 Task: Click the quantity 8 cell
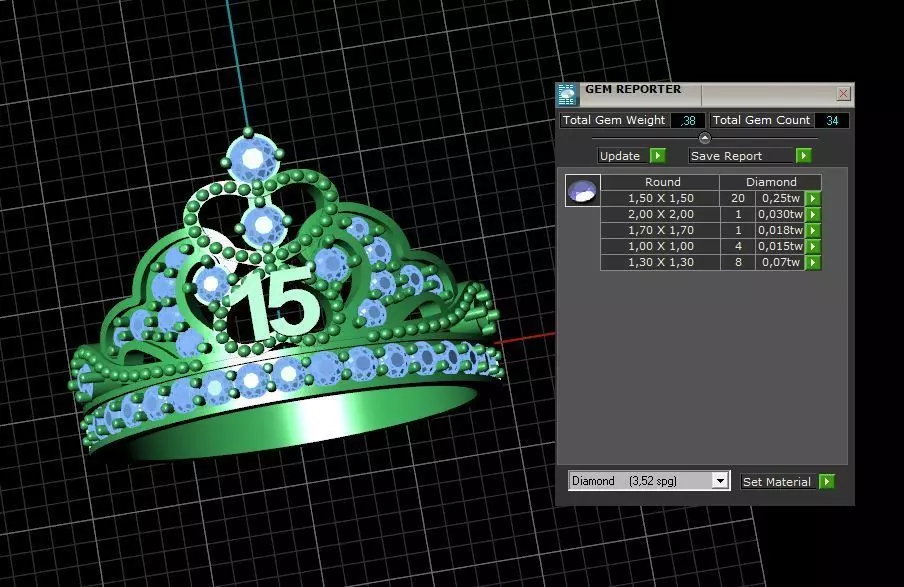(737, 262)
